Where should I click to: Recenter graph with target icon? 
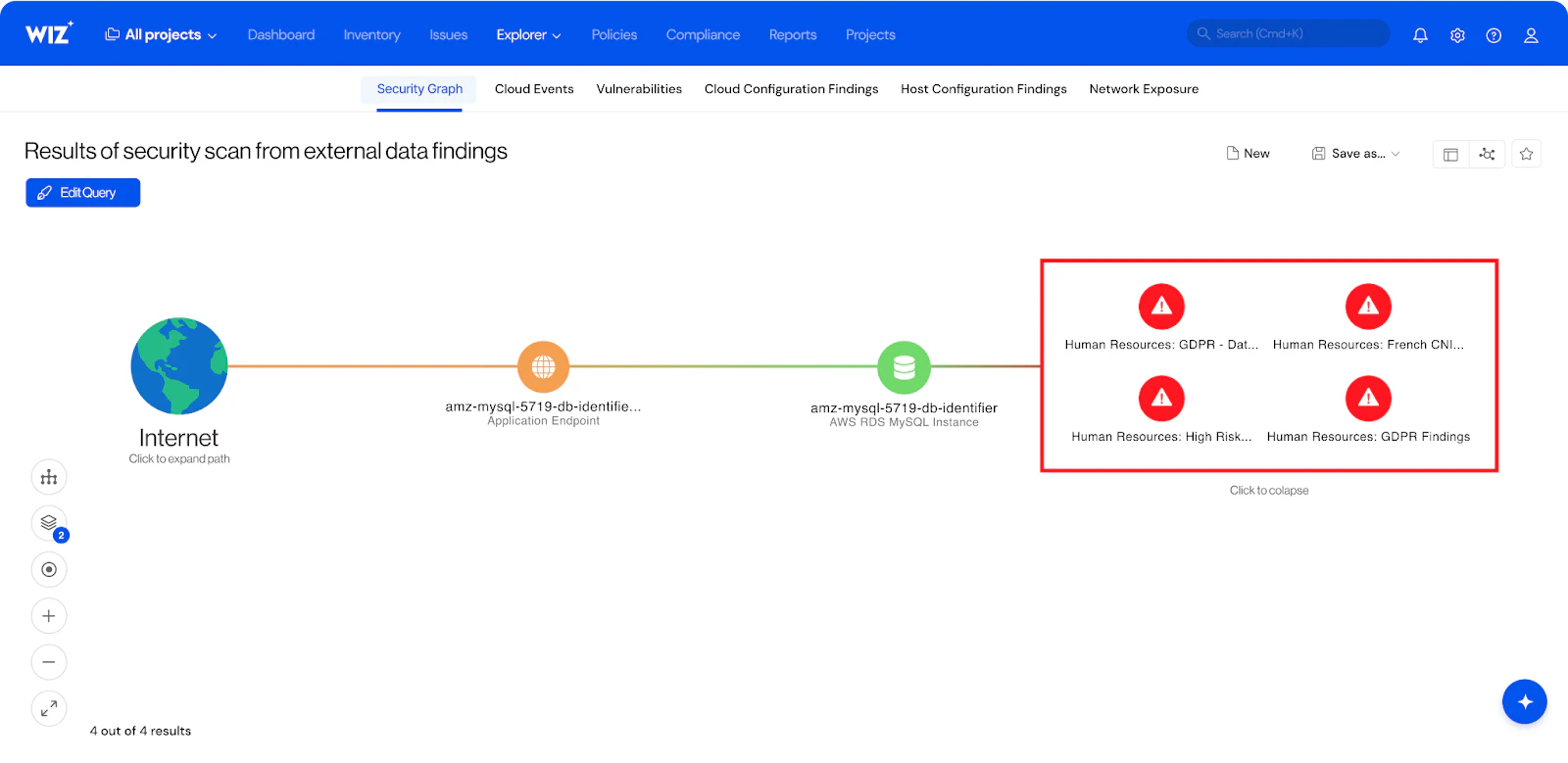(49, 569)
